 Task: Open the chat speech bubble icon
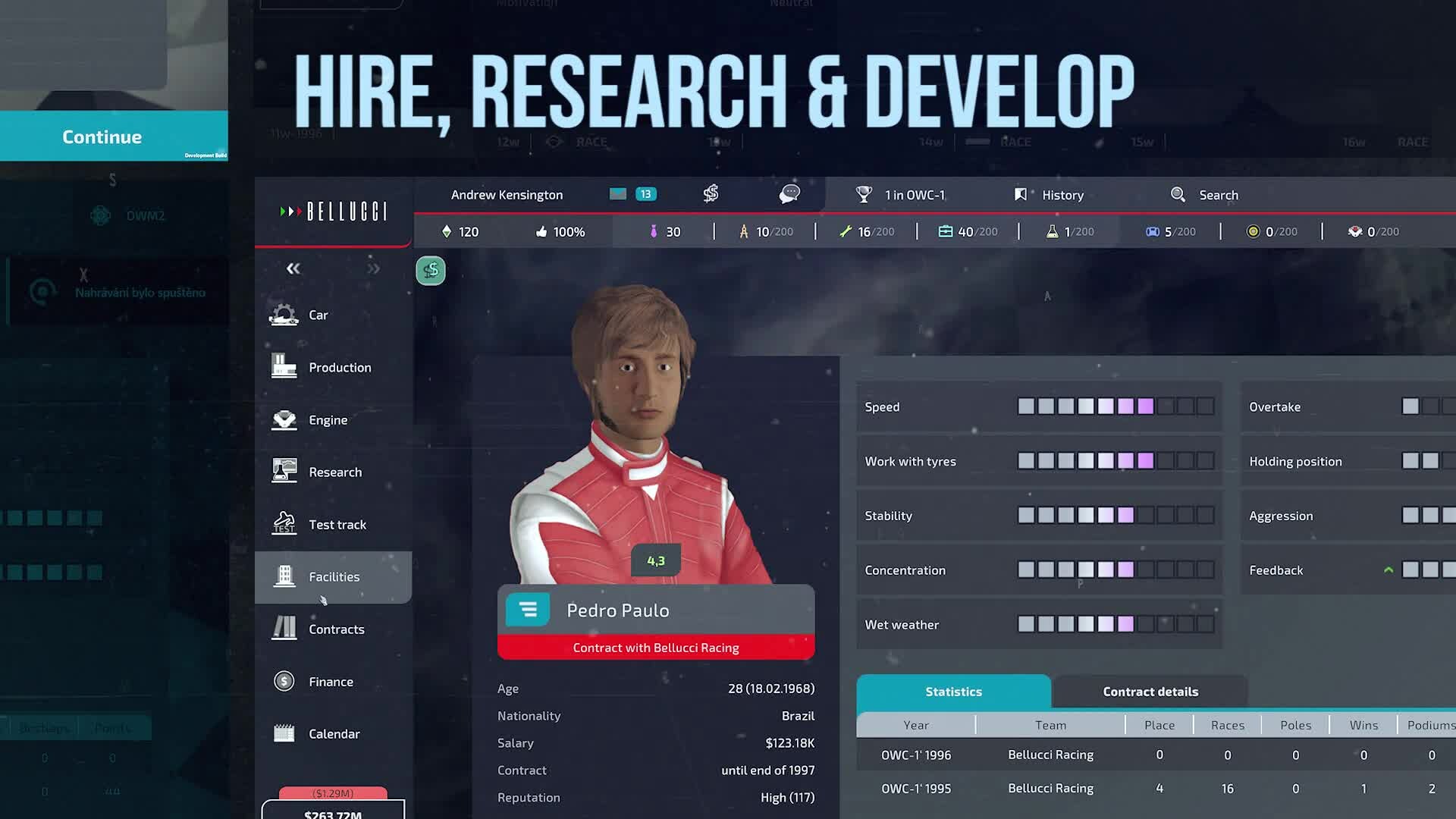point(789,194)
